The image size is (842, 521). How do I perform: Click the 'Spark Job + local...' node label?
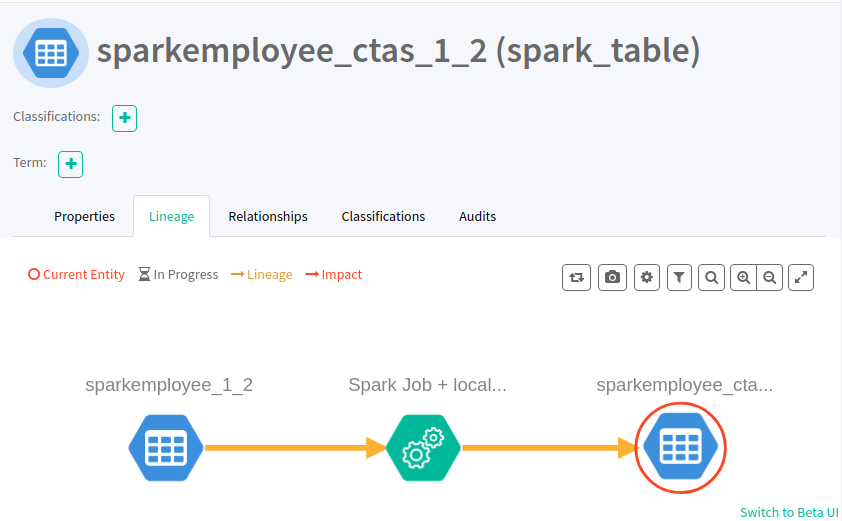(x=427, y=385)
